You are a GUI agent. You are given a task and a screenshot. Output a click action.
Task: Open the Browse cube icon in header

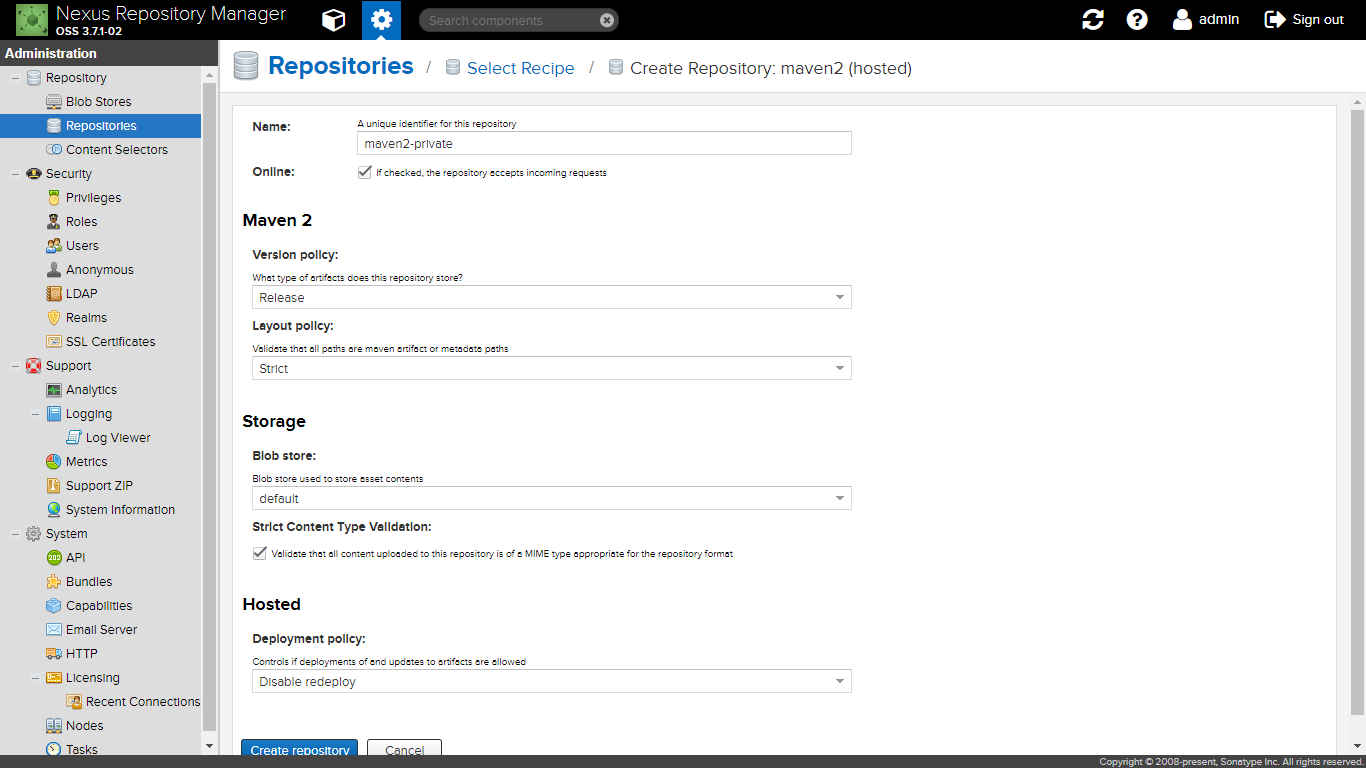pyautogui.click(x=334, y=20)
